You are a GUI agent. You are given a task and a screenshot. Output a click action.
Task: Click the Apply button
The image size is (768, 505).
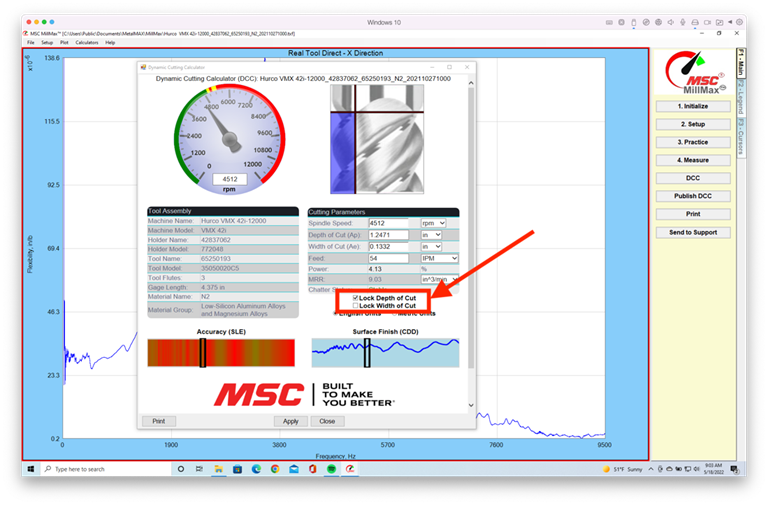(x=290, y=421)
